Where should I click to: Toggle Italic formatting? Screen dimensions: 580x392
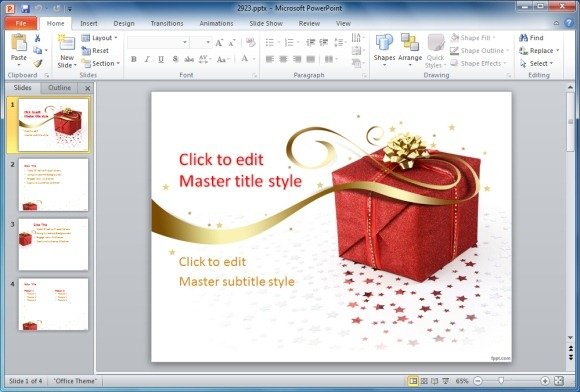click(147, 59)
